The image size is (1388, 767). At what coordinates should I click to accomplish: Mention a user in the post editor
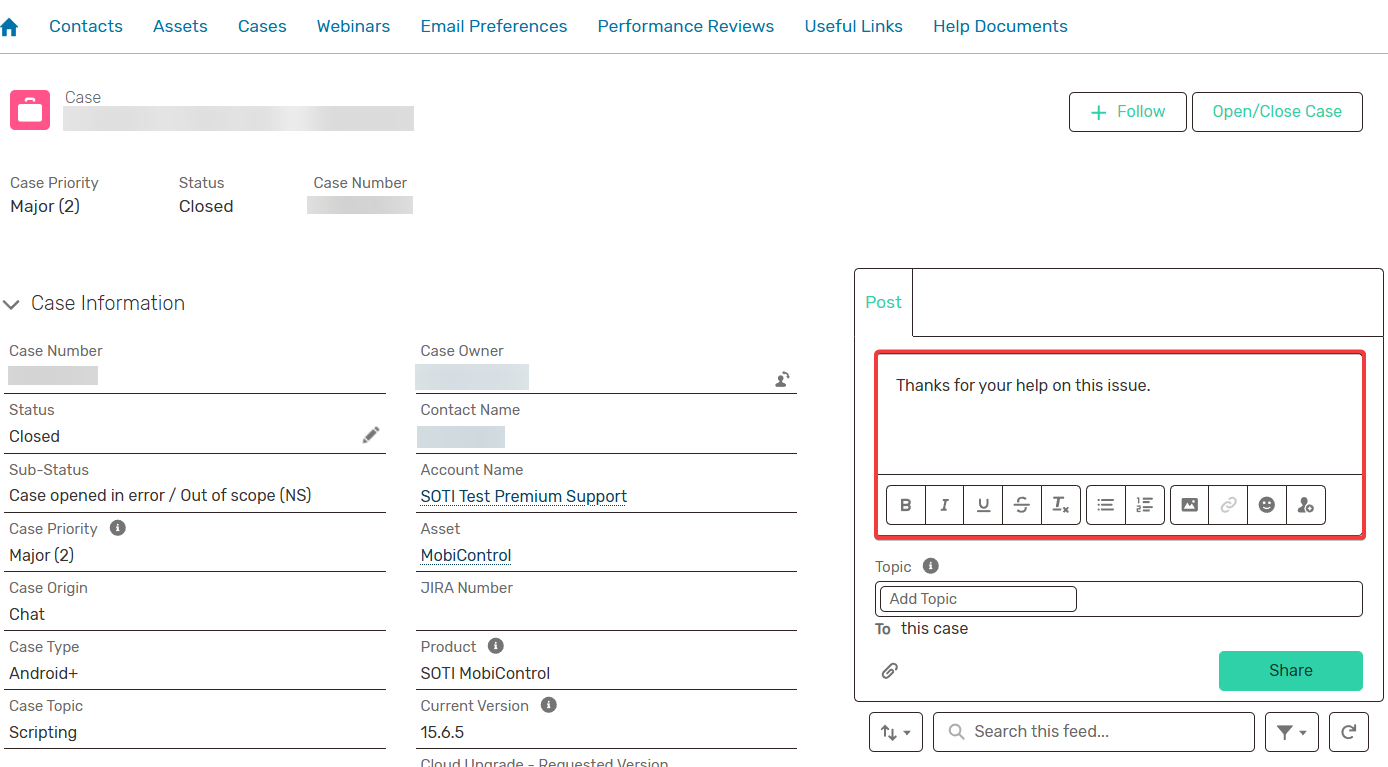click(x=1306, y=504)
